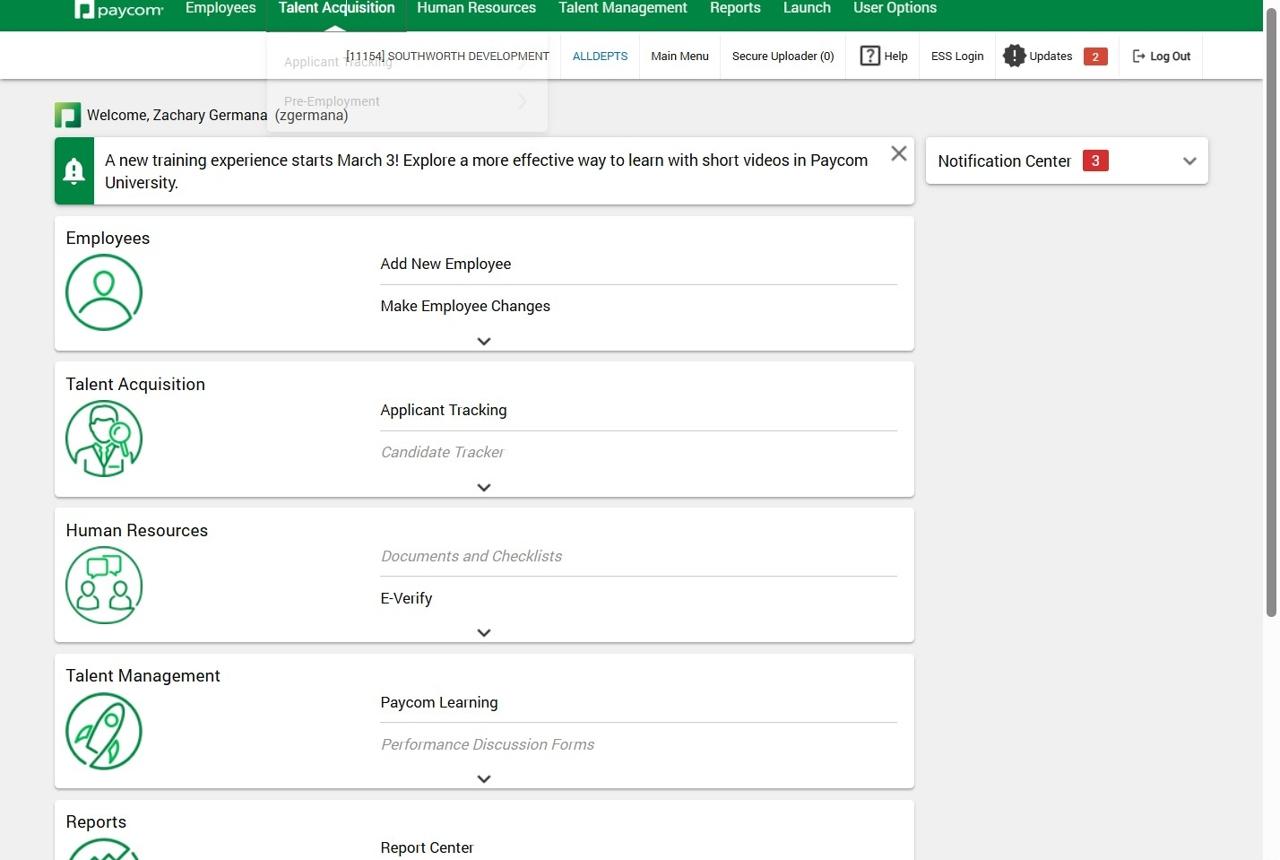Click the bell icon on the training banner

[x=74, y=171]
